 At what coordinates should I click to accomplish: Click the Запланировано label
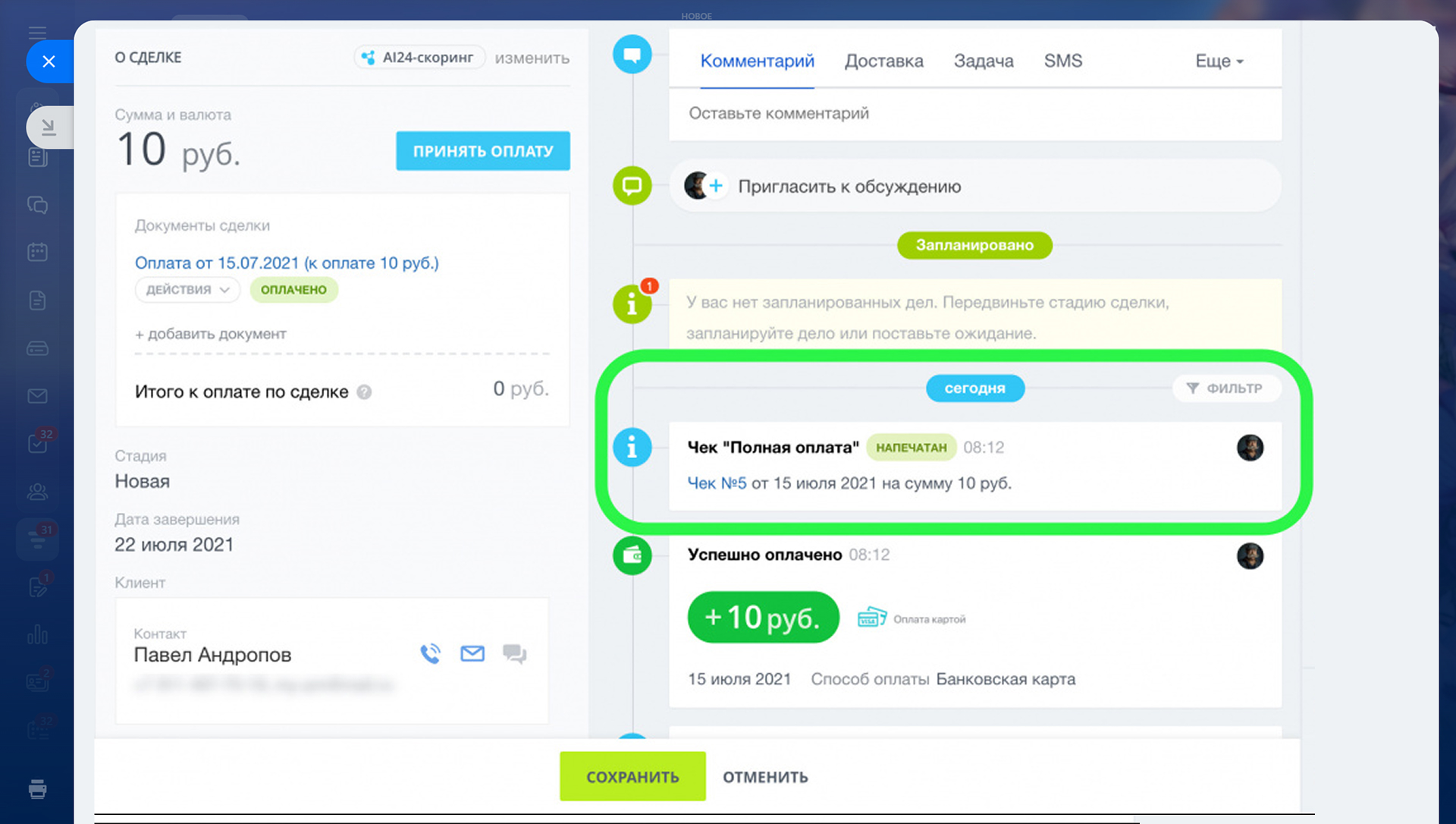coord(974,245)
